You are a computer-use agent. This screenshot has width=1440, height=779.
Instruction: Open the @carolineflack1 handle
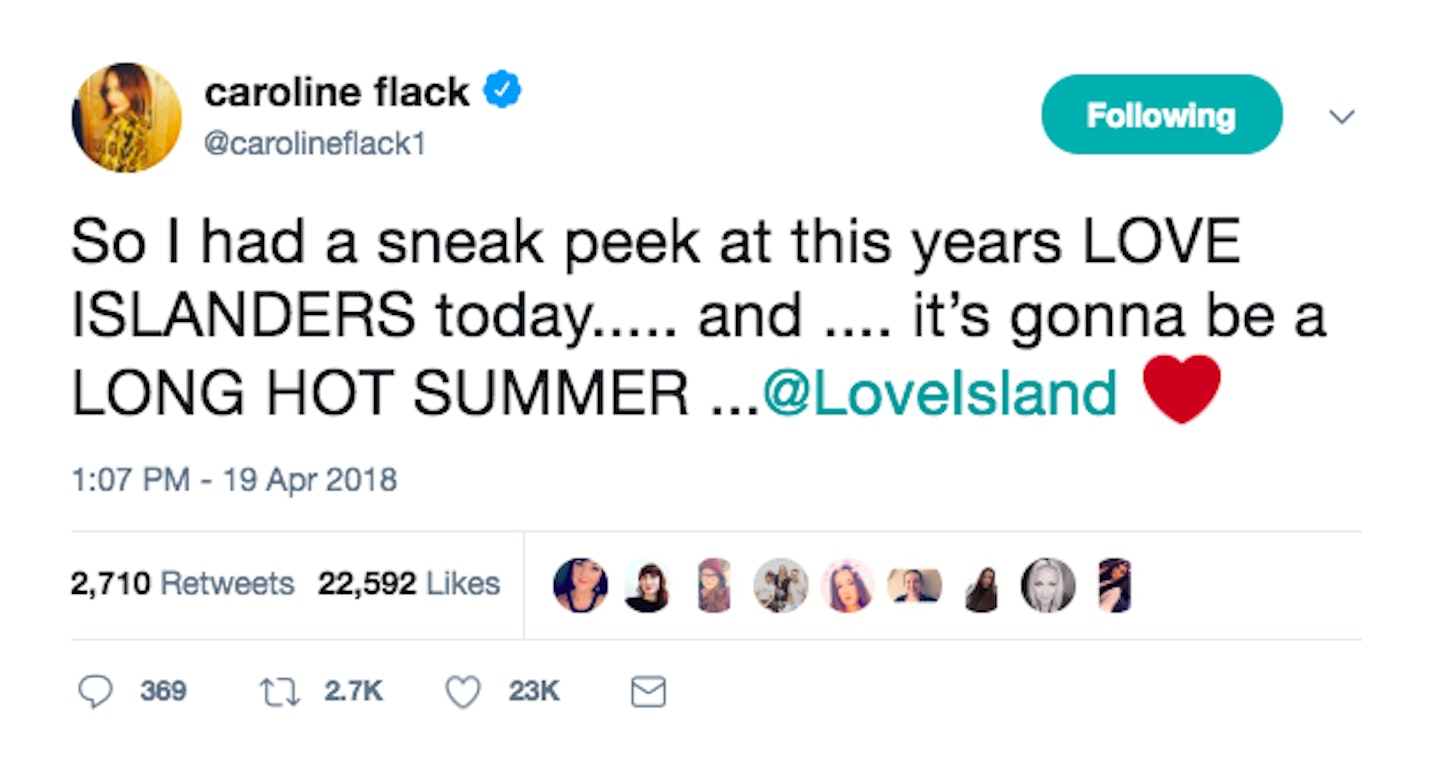click(x=315, y=145)
